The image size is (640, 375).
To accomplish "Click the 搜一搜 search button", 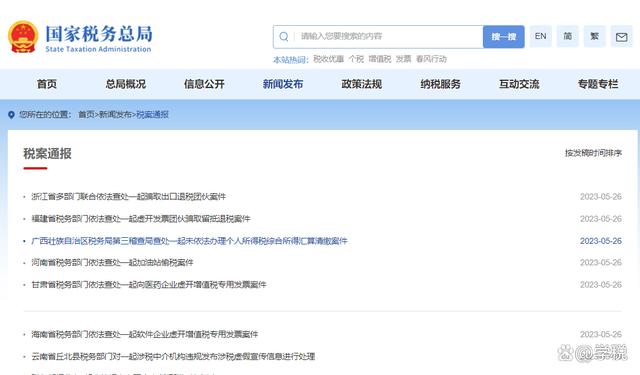I will tap(504, 37).
